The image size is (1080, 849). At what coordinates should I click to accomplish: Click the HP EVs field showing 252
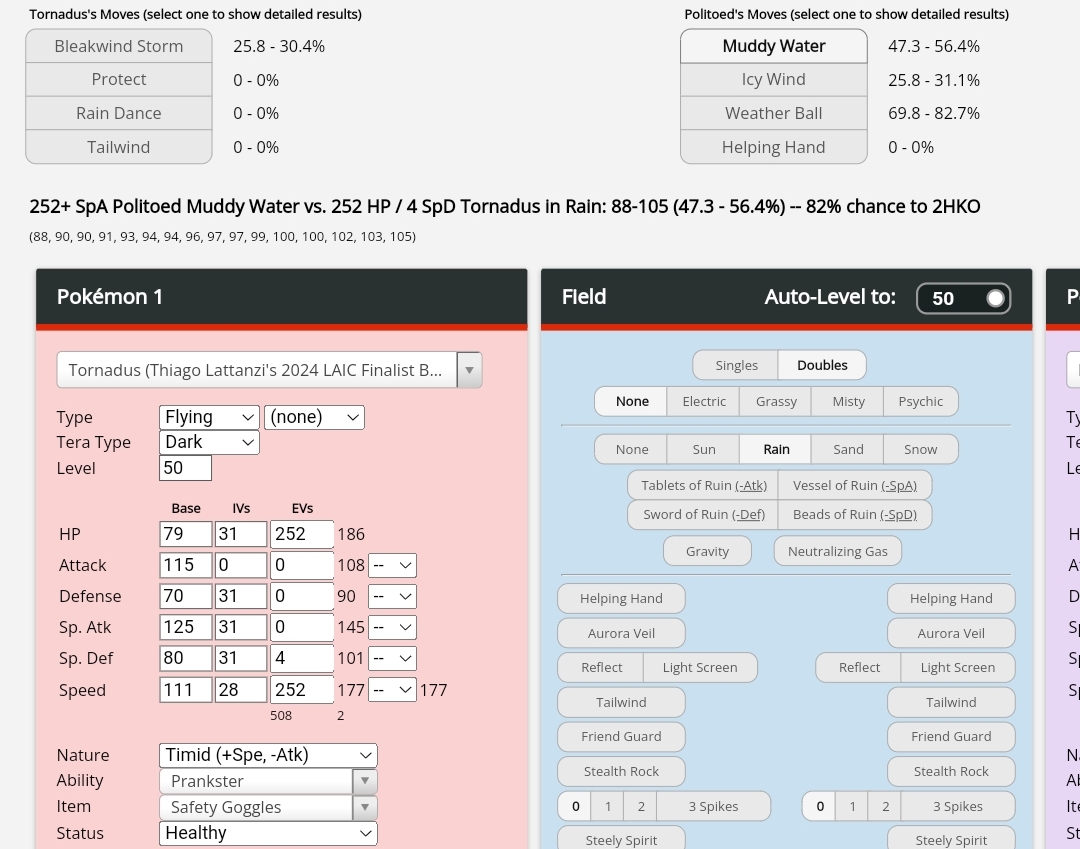click(x=302, y=534)
